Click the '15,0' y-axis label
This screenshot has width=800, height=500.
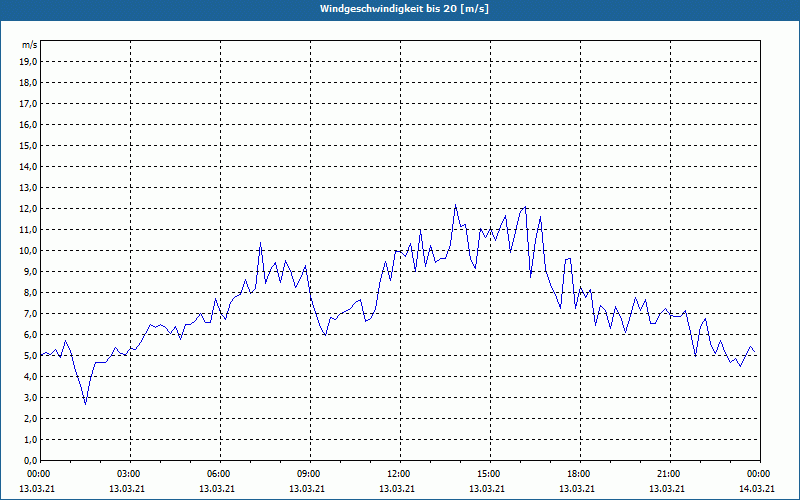click(x=28, y=145)
